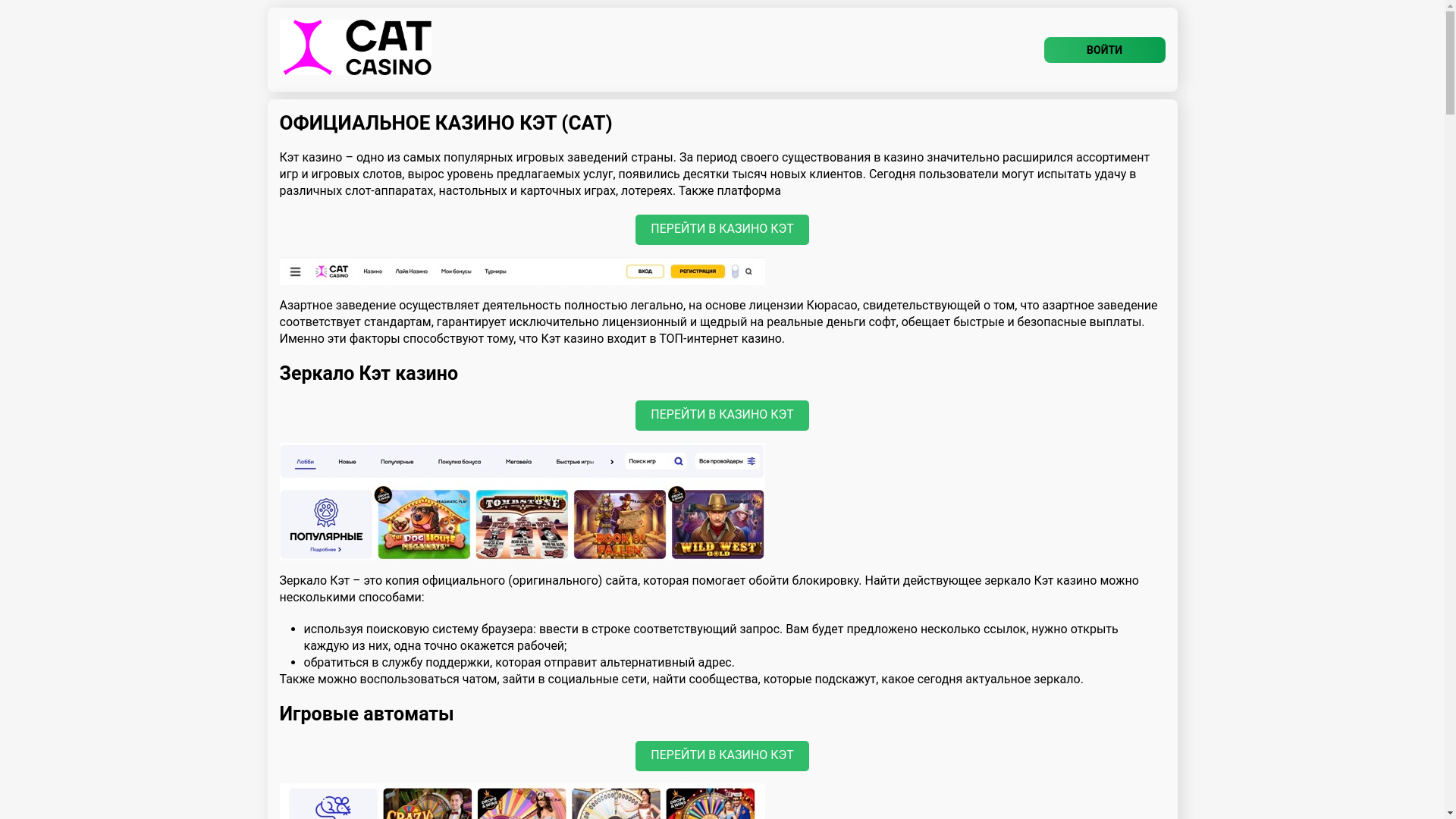The height and width of the screenshot is (819, 1456).
Task: Click the Cat Casino logo
Action: tap(356, 48)
